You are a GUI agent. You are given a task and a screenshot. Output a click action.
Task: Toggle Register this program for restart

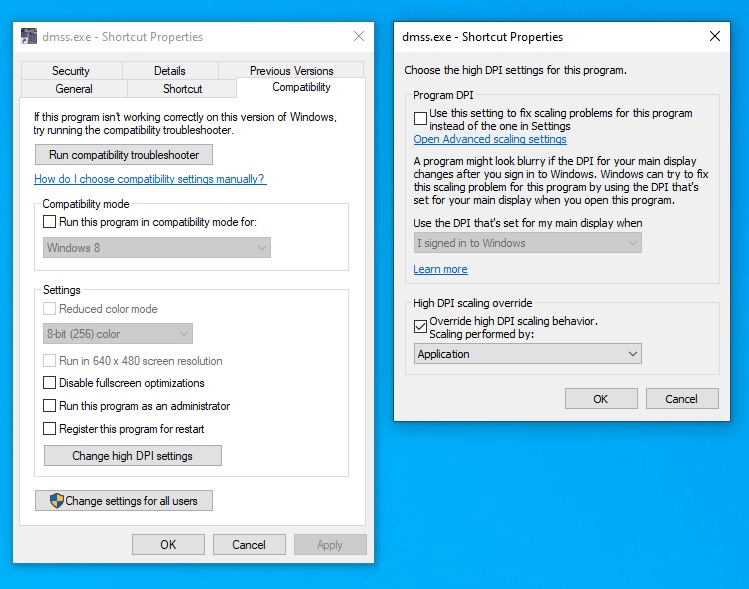point(50,429)
